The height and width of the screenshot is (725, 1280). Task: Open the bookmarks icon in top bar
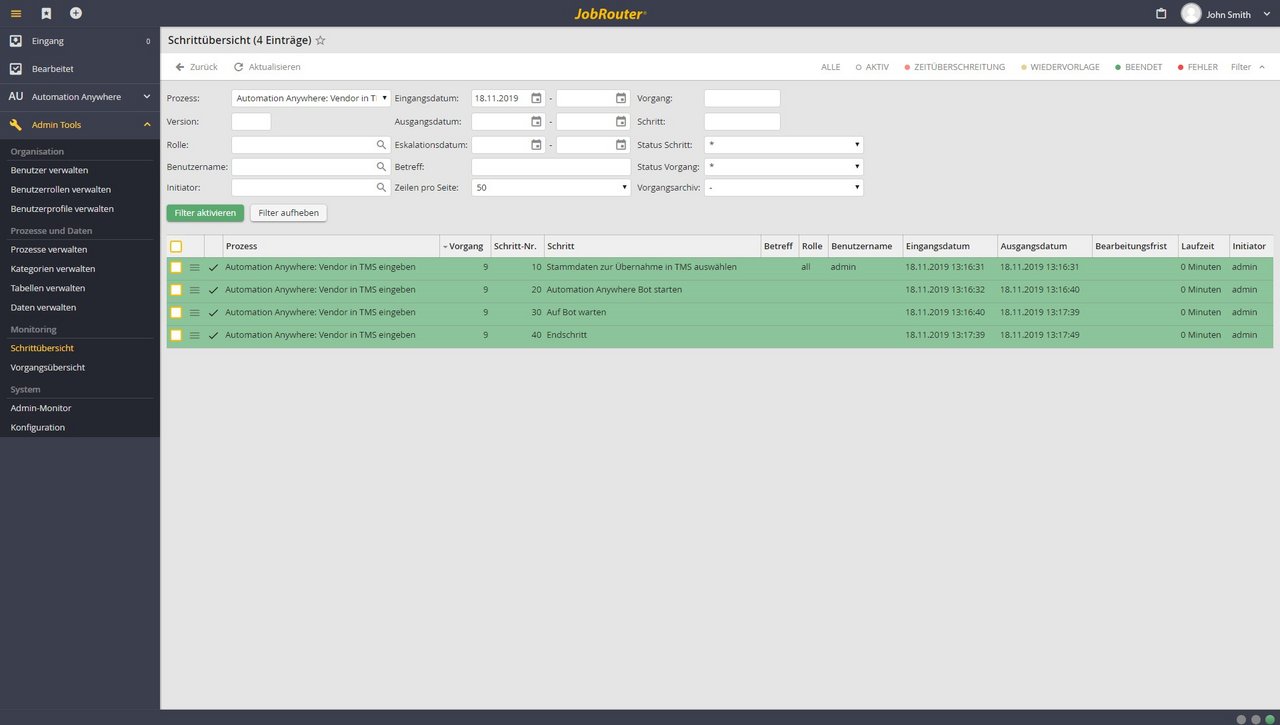click(46, 13)
